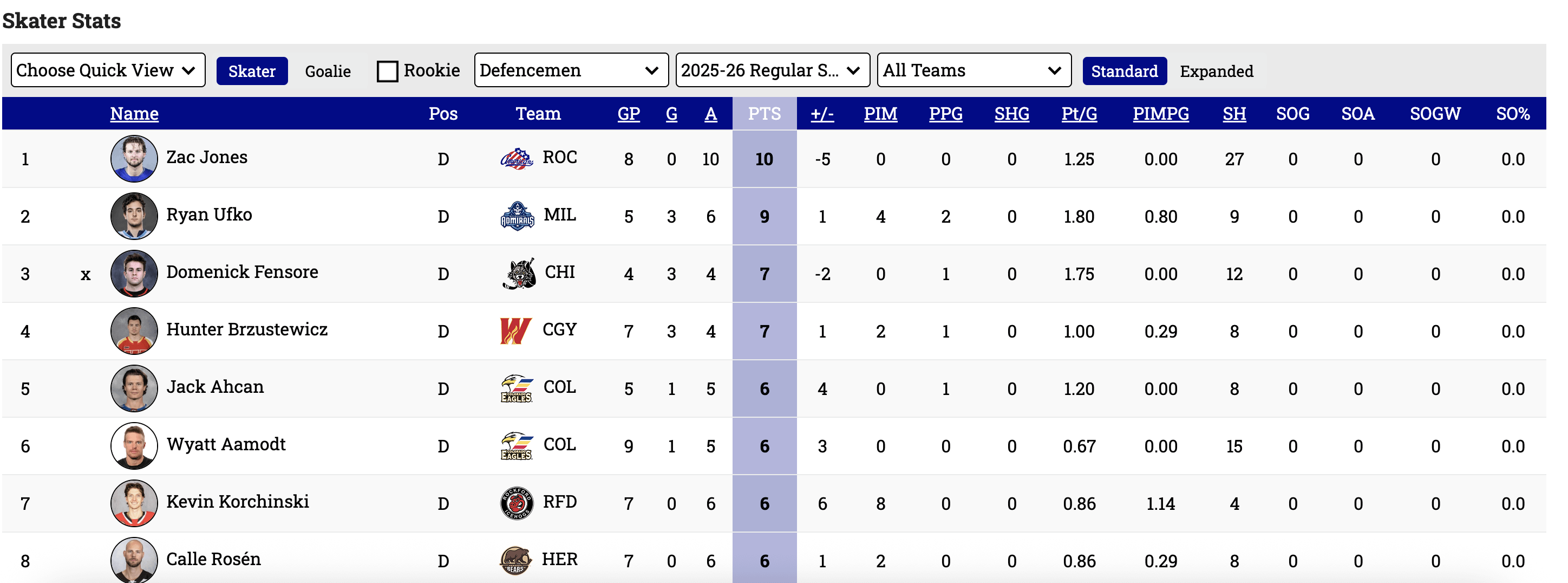The image size is (1568, 583).
Task: Switch to the Goalie tab
Action: 328,72
